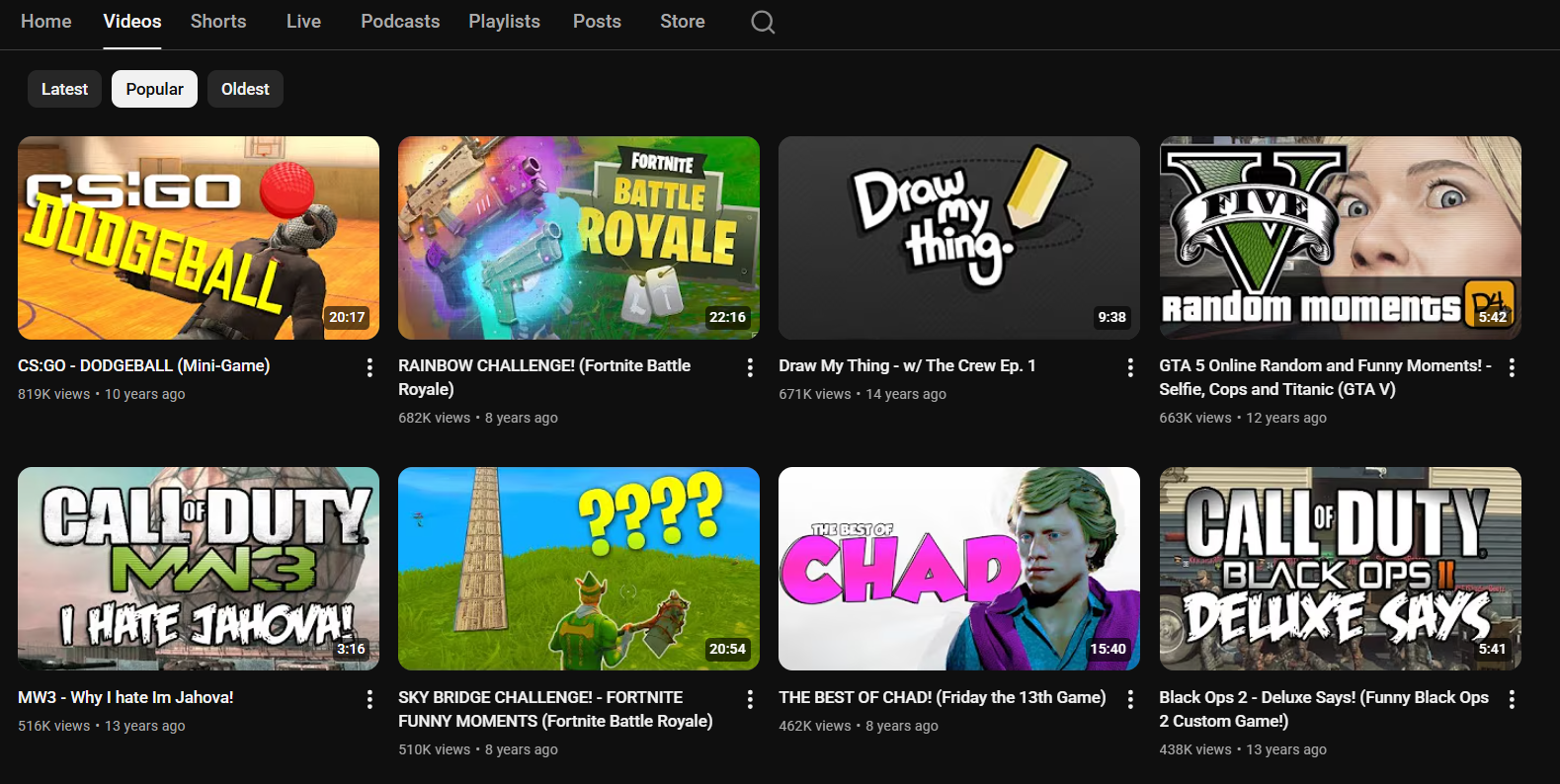Play the Call of Duty MW3 I Hate Jahova thumbnail
Viewport: 1560px width, 784px height.
[x=199, y=569]
